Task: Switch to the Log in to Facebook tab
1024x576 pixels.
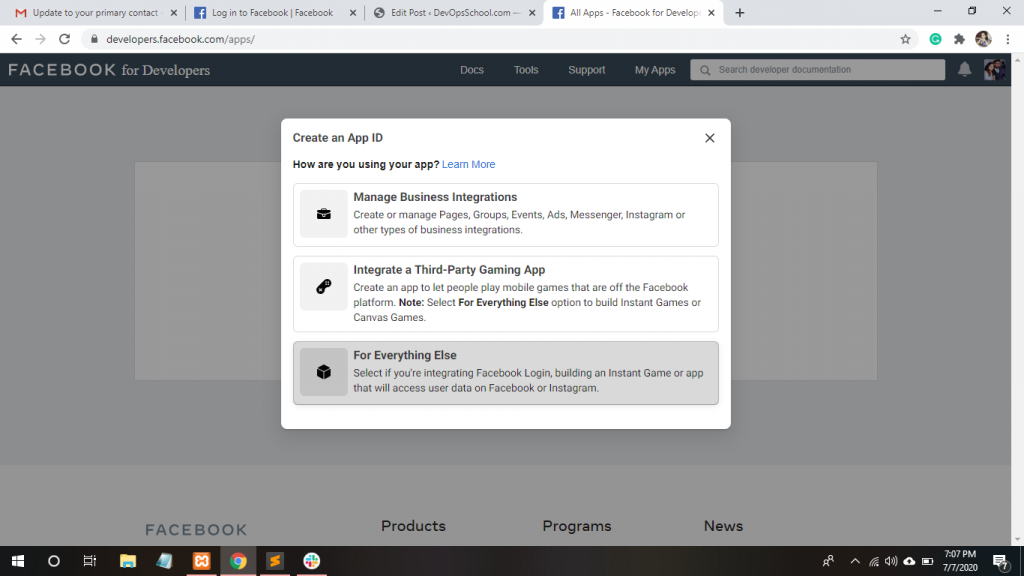Action: 272,12
